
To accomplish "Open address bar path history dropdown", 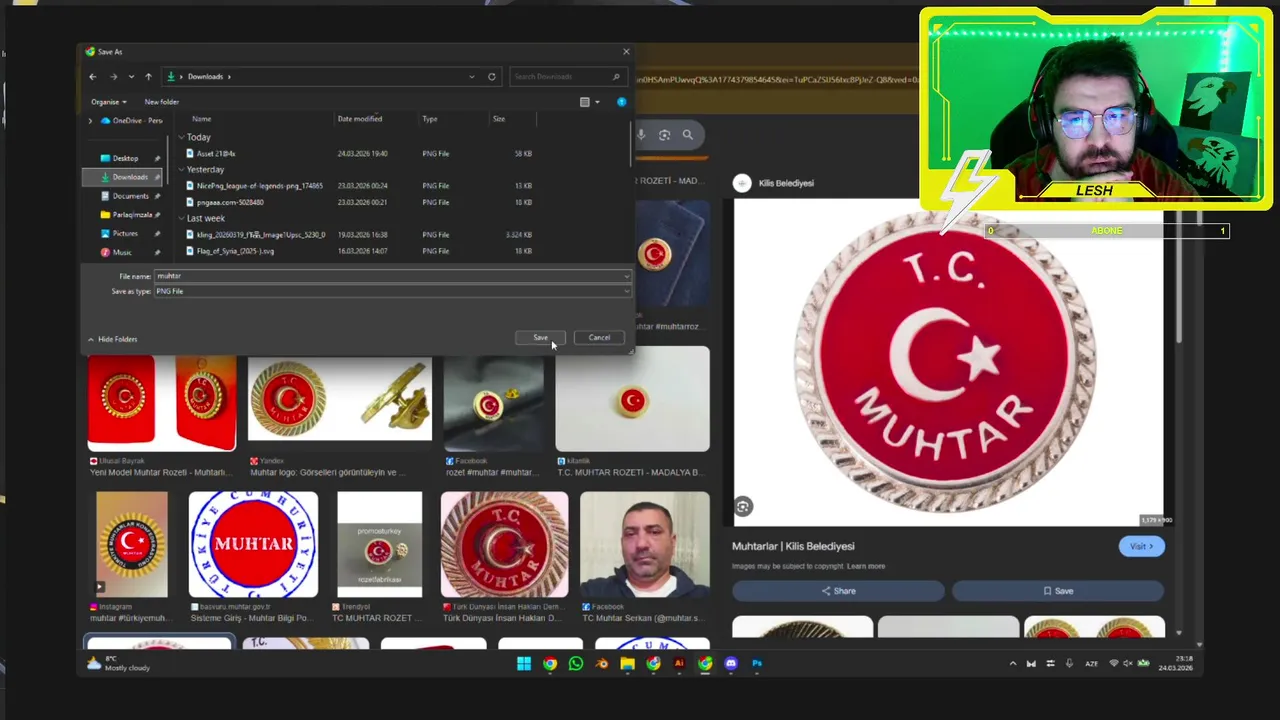I will coord(472,77).
